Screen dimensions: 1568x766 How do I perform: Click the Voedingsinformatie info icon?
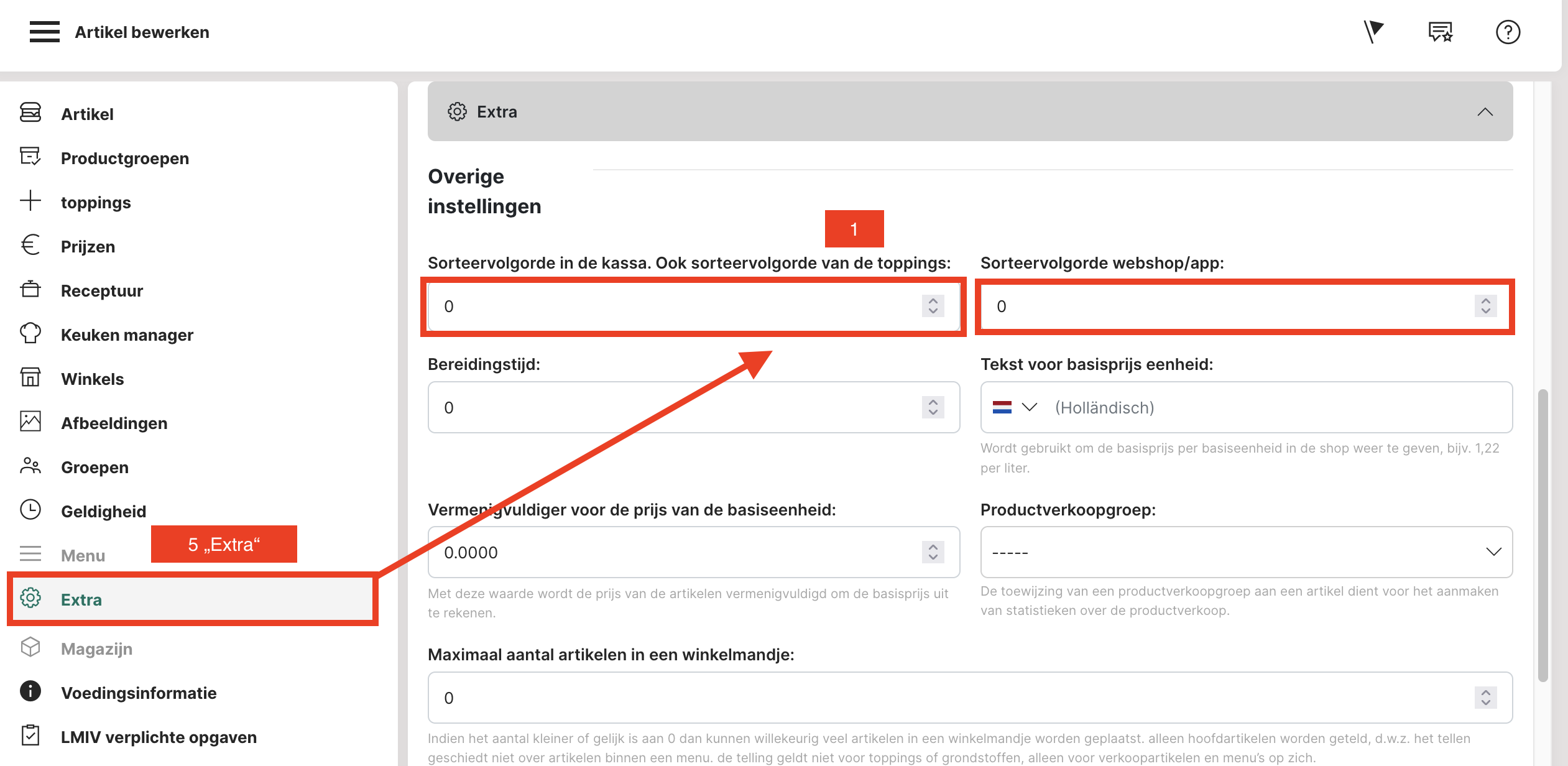30,691
